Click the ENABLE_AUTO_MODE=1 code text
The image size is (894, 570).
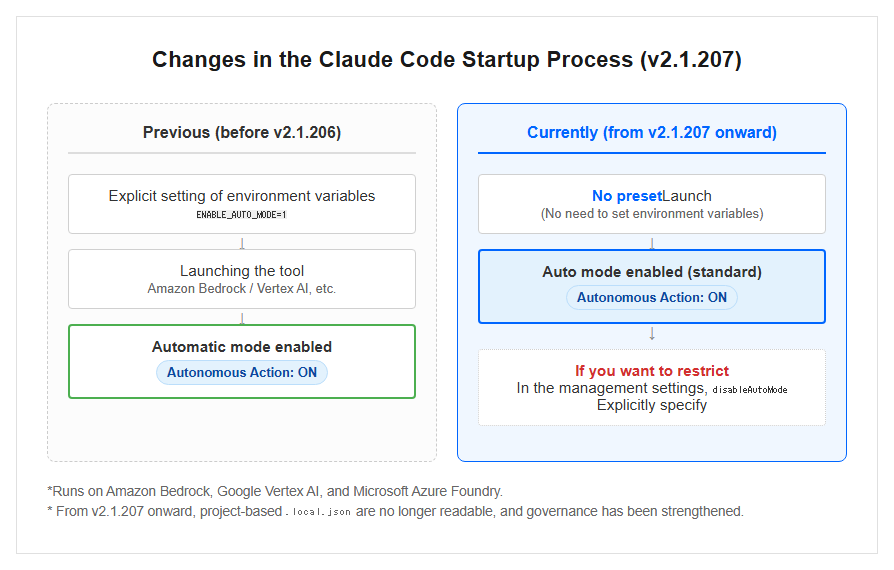click(x=241, y=215)
